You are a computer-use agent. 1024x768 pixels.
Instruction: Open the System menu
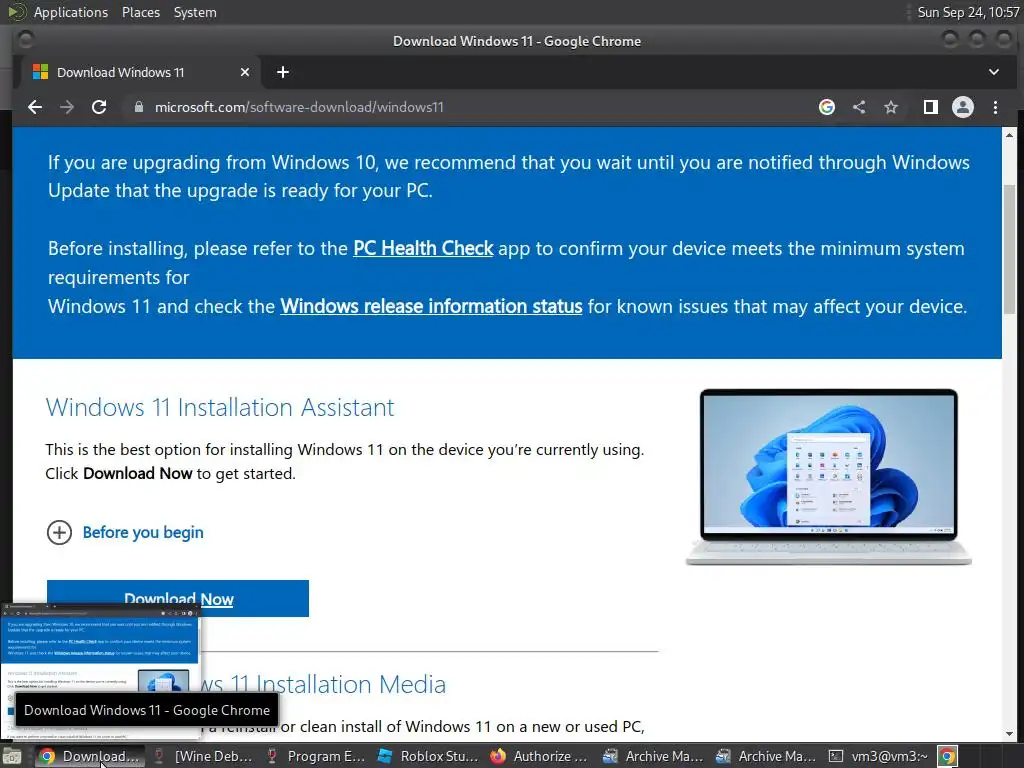tap(195, 12)
